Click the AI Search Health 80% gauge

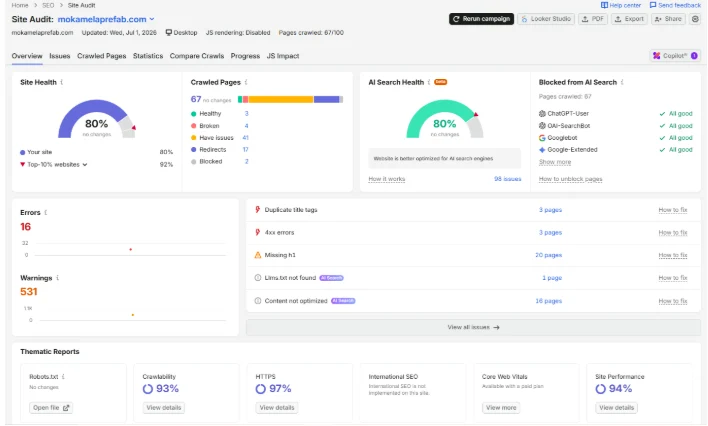[x=445, y=119]
